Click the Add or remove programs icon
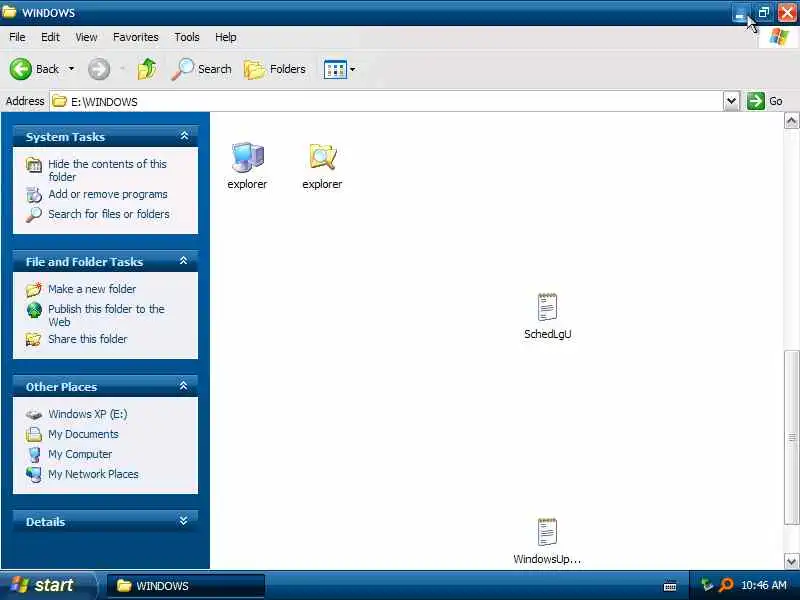This screenshot has height=600, width=800. click(x=34, y=194)
